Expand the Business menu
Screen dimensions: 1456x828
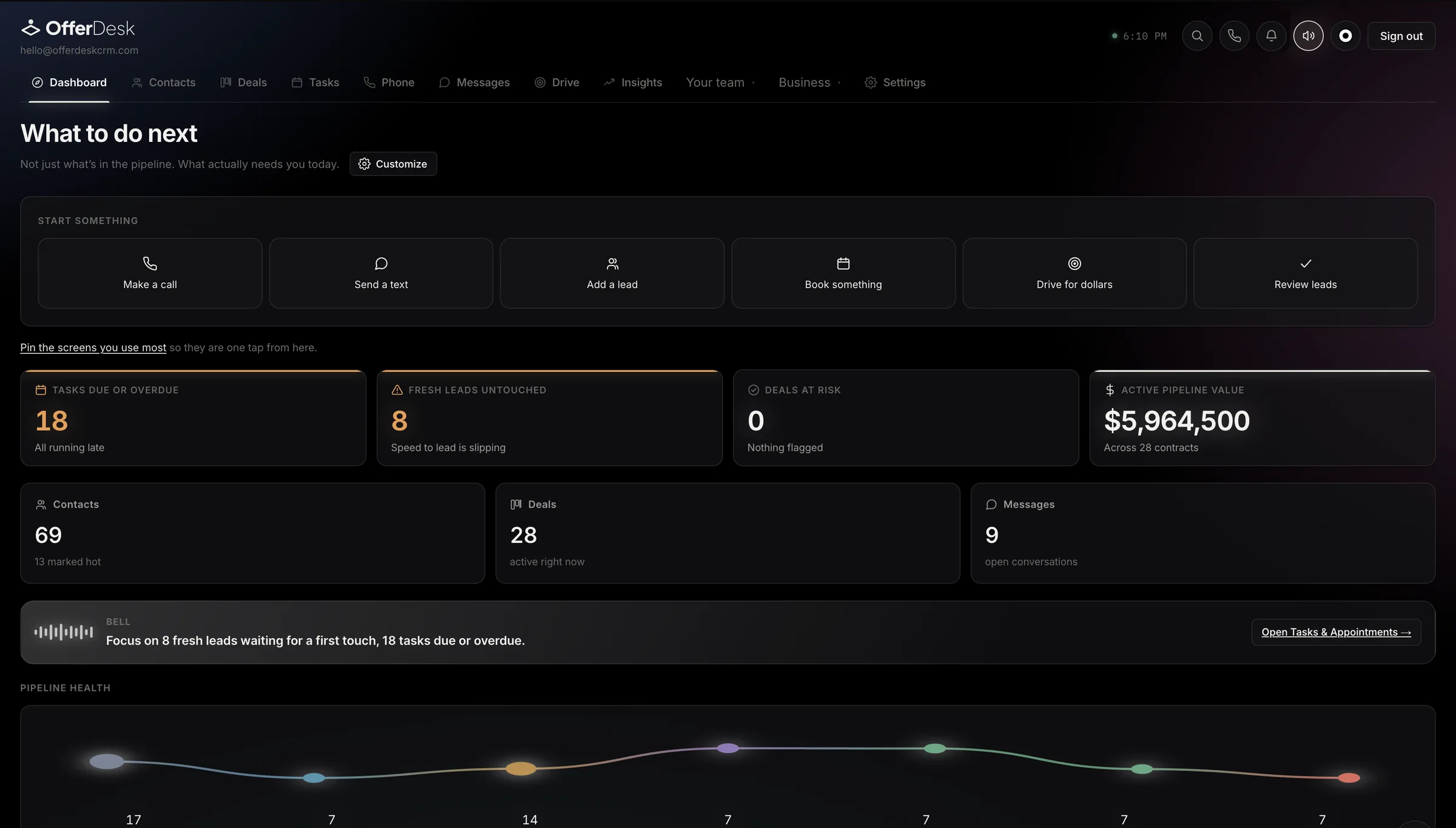point(810,82)
